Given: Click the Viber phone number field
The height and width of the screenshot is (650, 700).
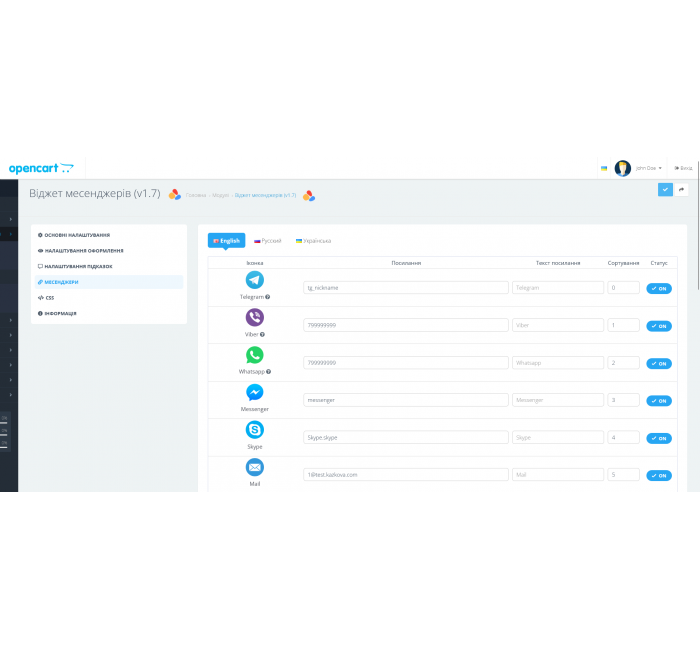Looking at the screenshot, I should tap(406, 325).
